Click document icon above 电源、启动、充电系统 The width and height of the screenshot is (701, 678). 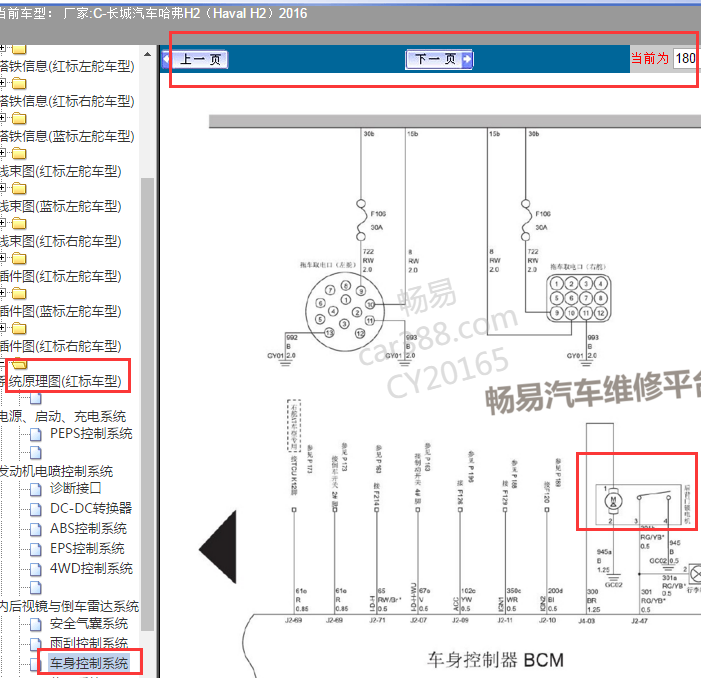pyautogui.click(x=36, y=398)
